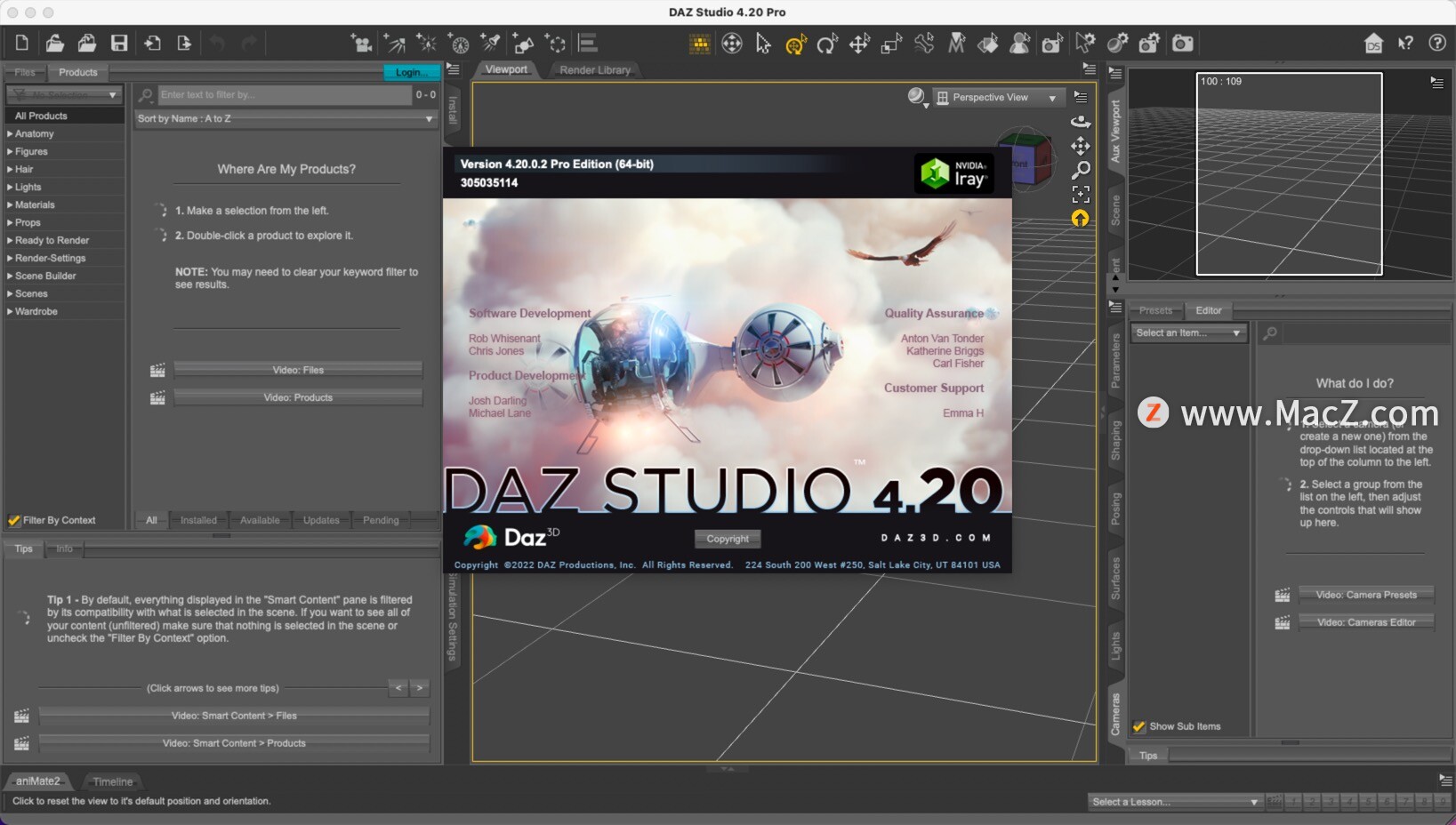Expand the Figures category
The height and width of the screenshot is (825, 1456).
tap(10, 151)
